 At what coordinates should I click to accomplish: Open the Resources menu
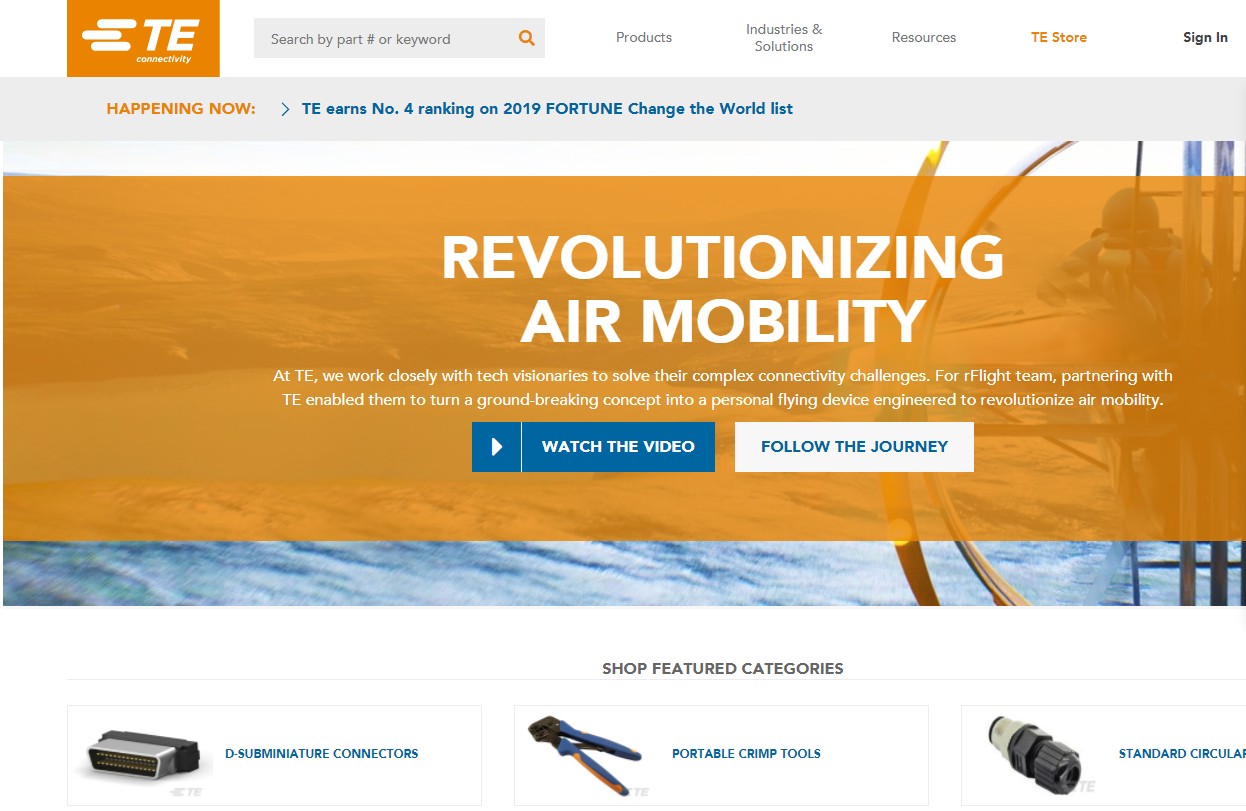pyautogui.click(x=924, y=38)
